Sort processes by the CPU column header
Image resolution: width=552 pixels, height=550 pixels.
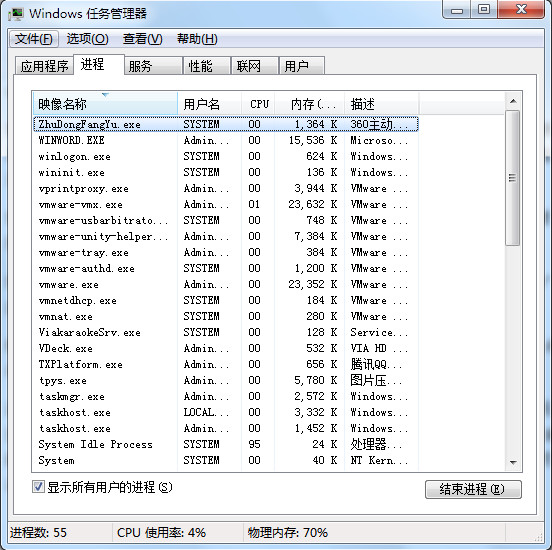click(258, 104)
